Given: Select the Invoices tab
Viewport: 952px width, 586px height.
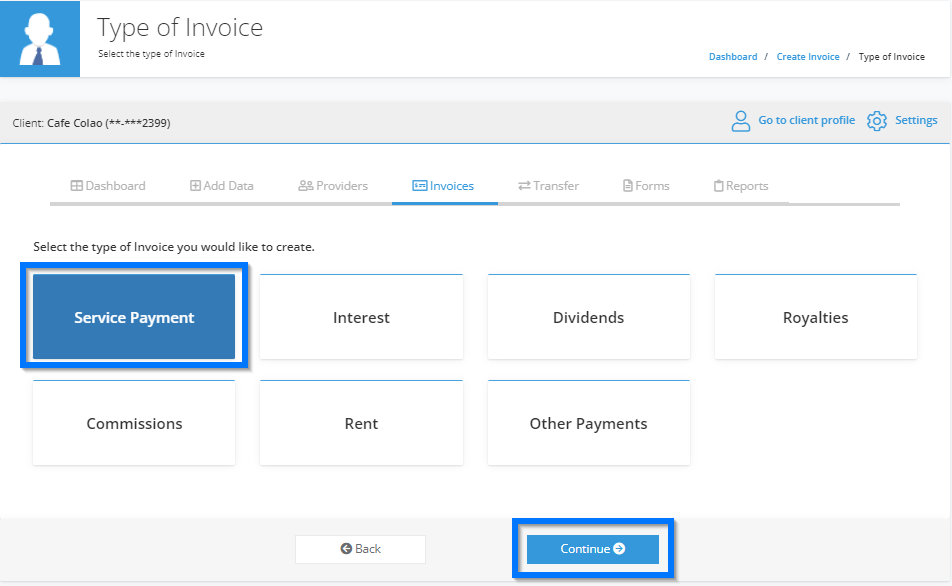Looking at the screenshot, I should (x=443, y=186).
